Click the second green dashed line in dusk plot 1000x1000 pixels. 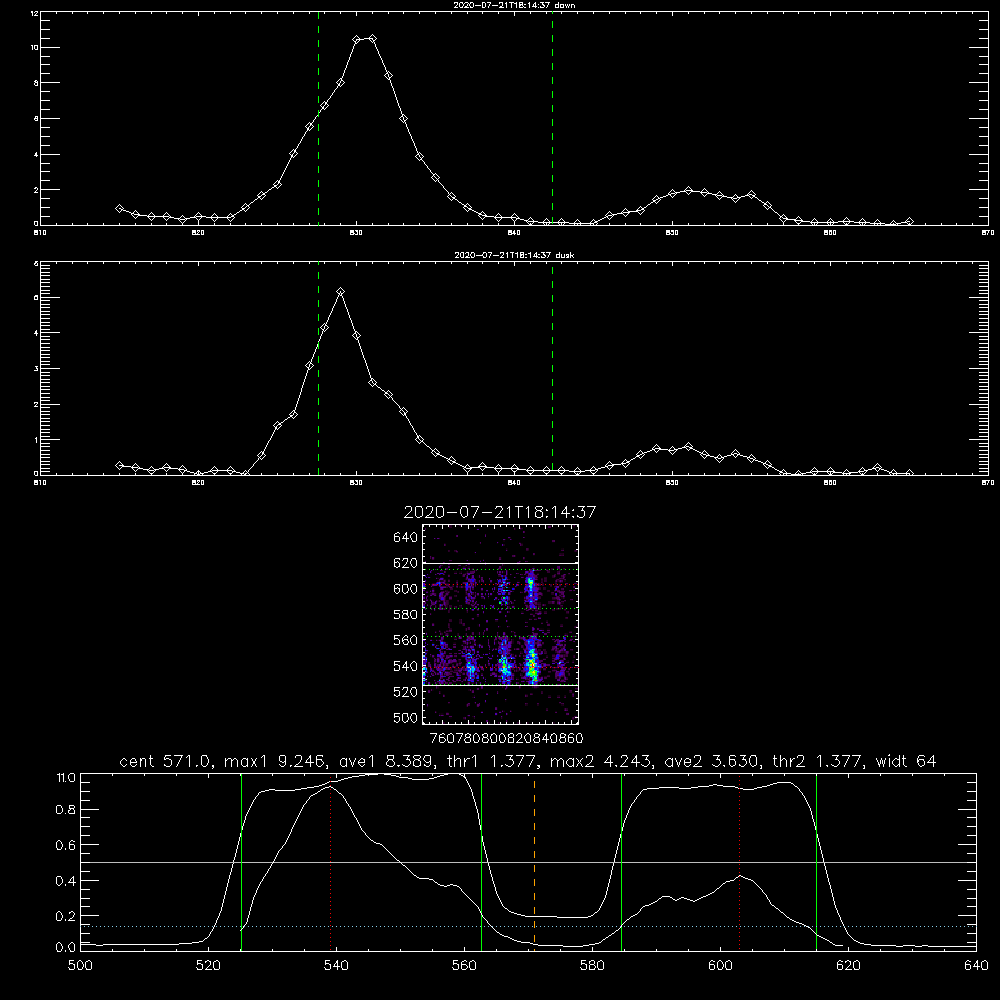(552, 369)
